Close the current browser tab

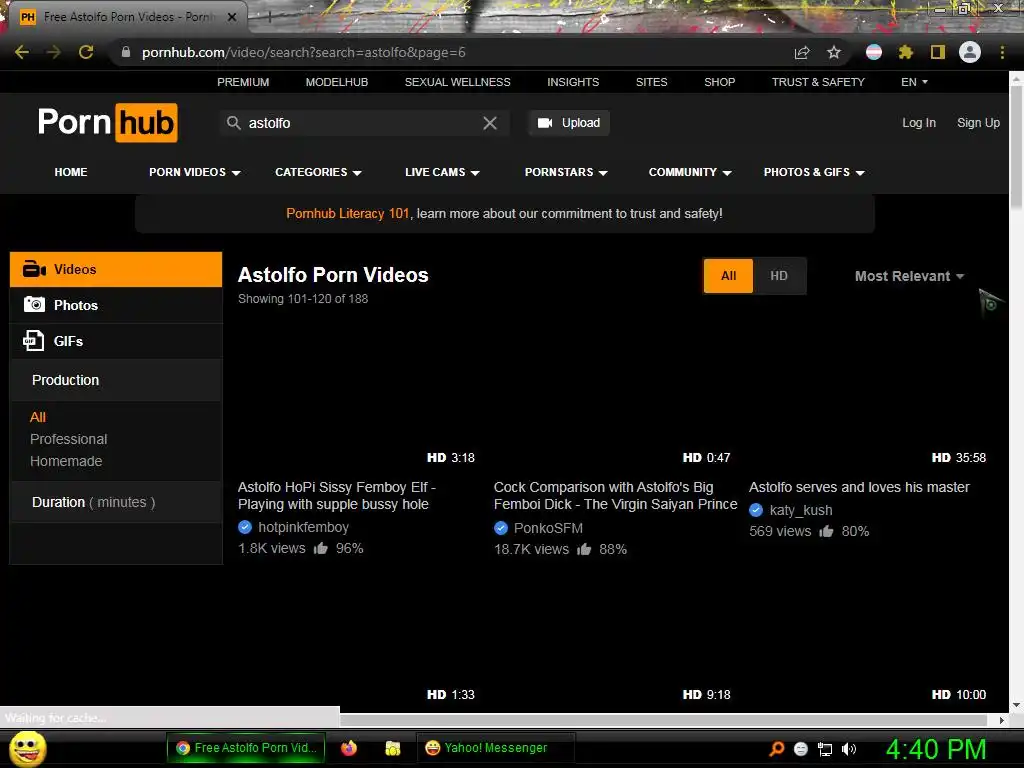pos(232,17)
